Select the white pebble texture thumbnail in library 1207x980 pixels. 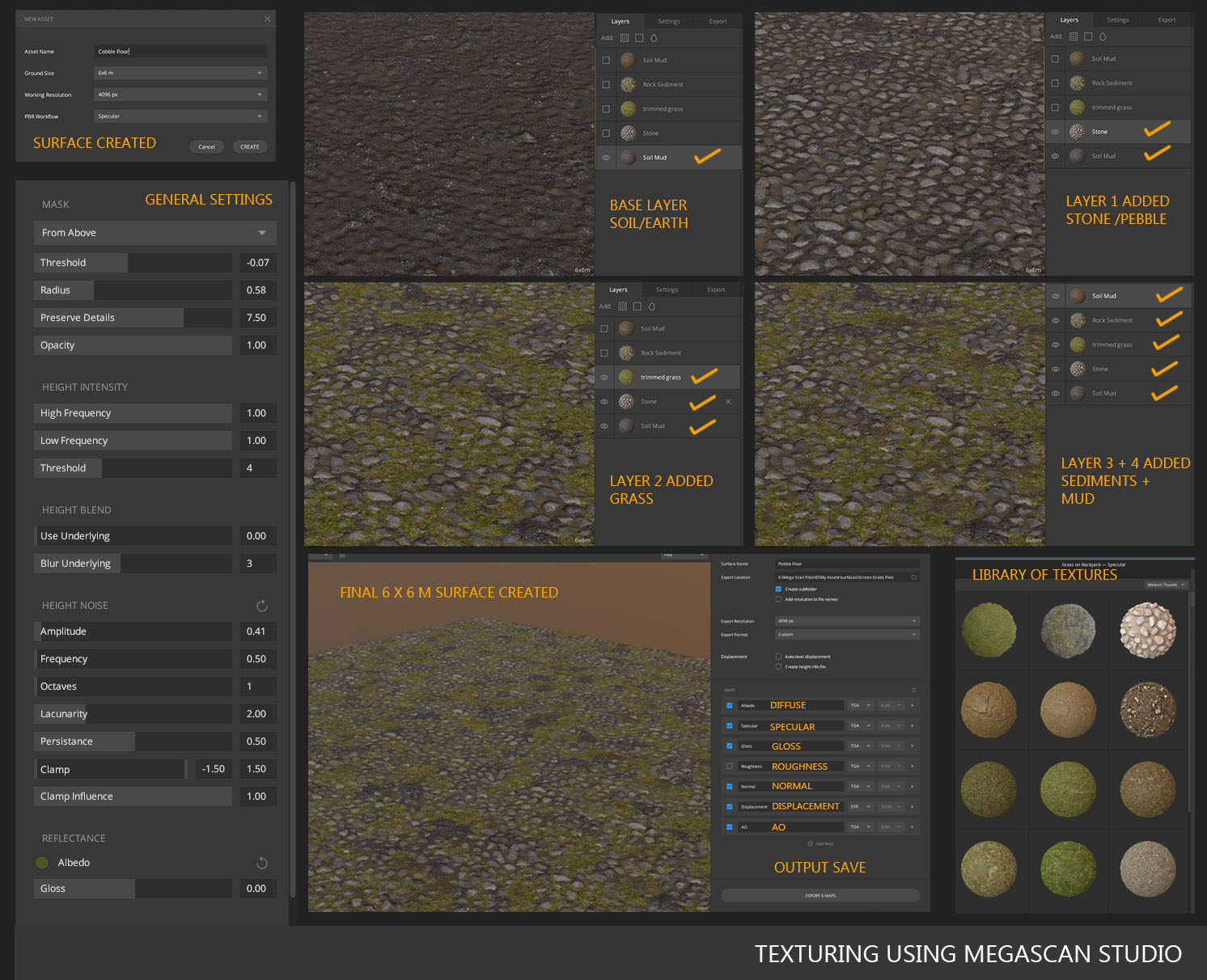click(1147, 631)
